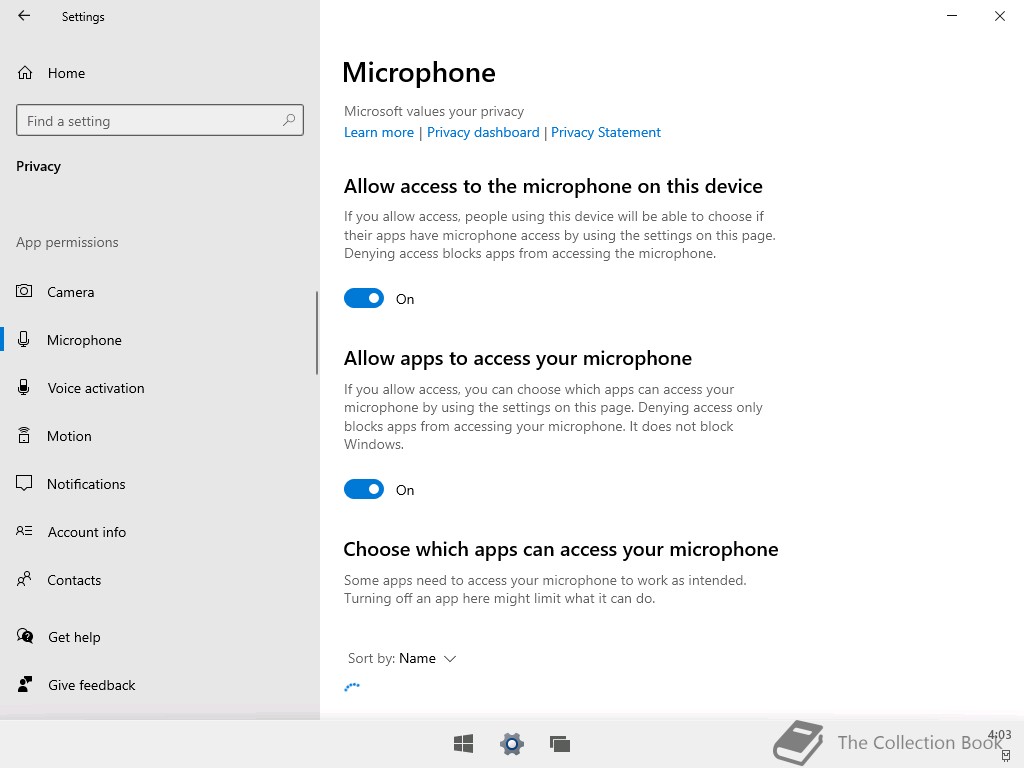Open the Privacy Statement link
This screenshot has height=768, width=1024.
[606, 133]
